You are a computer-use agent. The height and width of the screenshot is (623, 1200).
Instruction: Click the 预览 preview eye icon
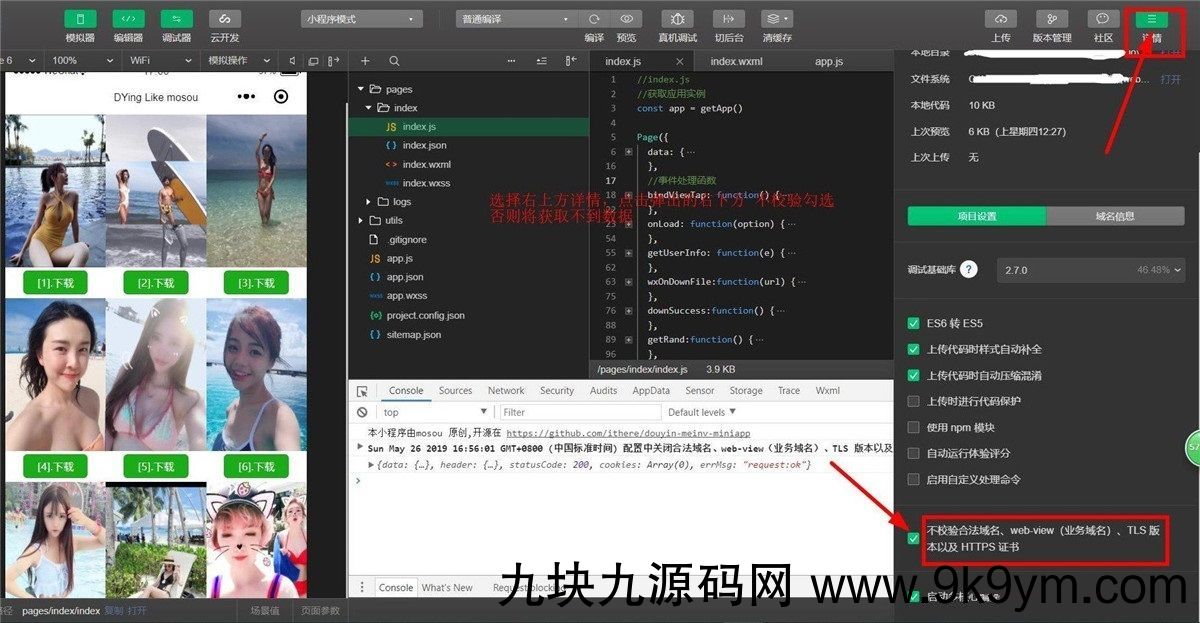point(626,19)
